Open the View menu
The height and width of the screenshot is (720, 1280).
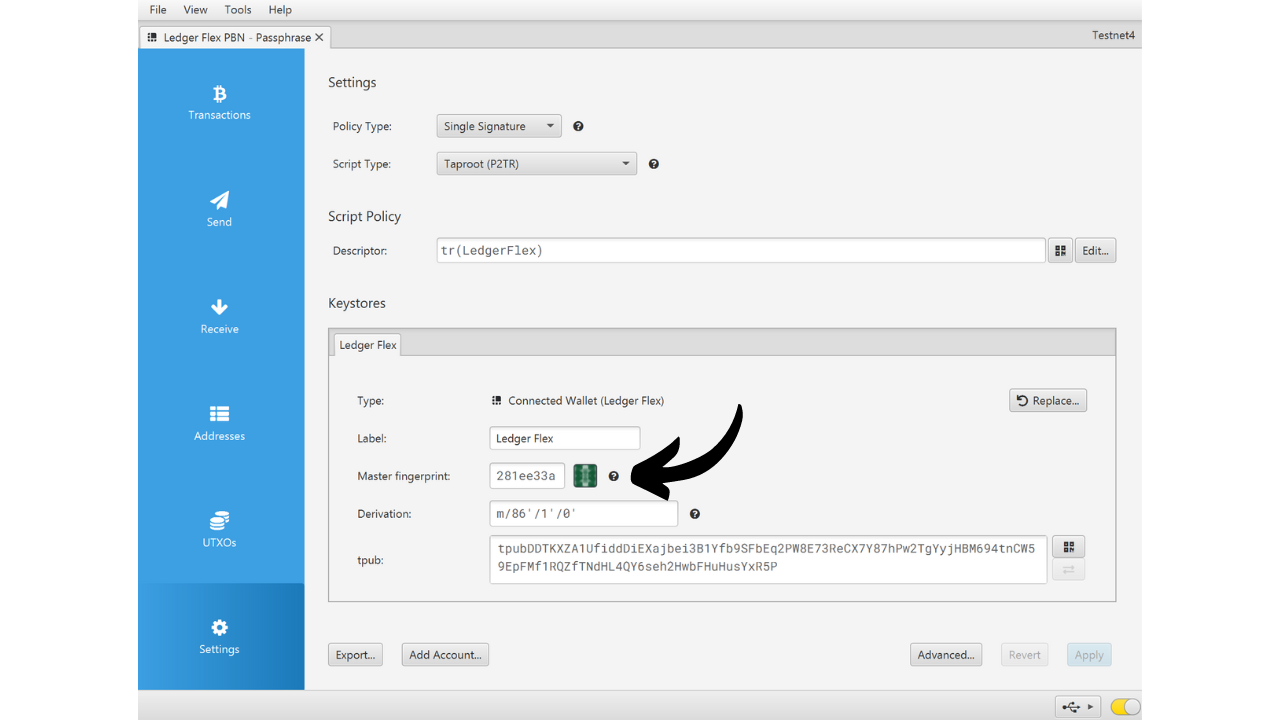pos(196,10)
